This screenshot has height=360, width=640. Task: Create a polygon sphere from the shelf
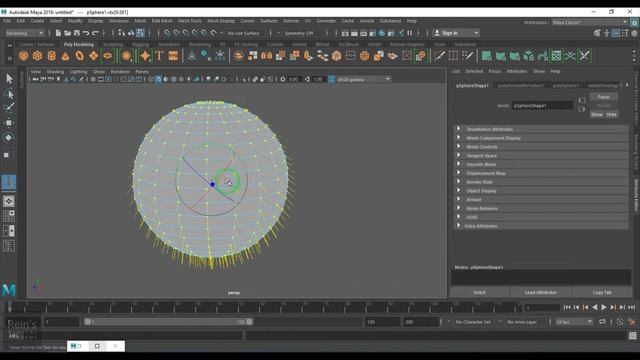point(24,56)
